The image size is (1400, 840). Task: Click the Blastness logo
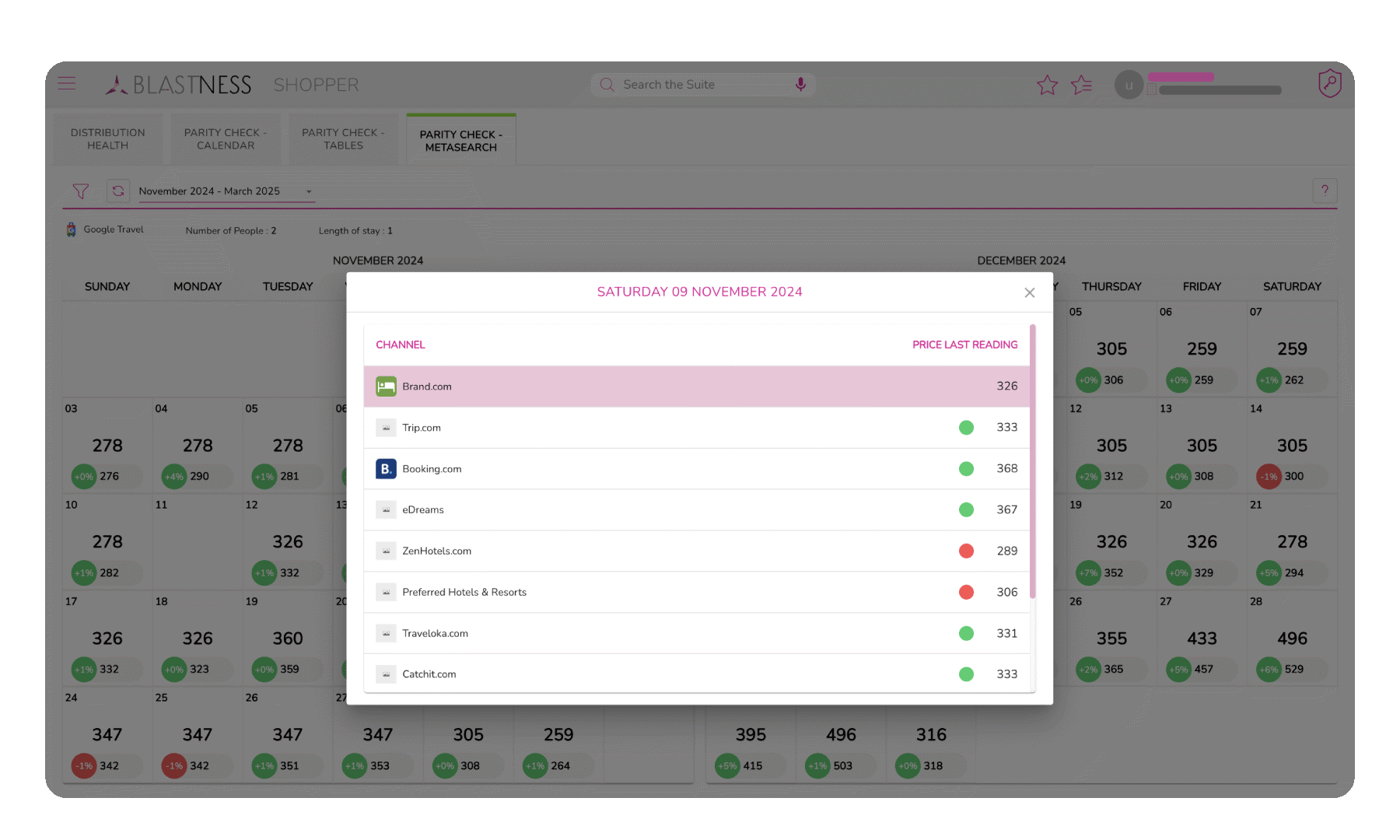point(178,85)
